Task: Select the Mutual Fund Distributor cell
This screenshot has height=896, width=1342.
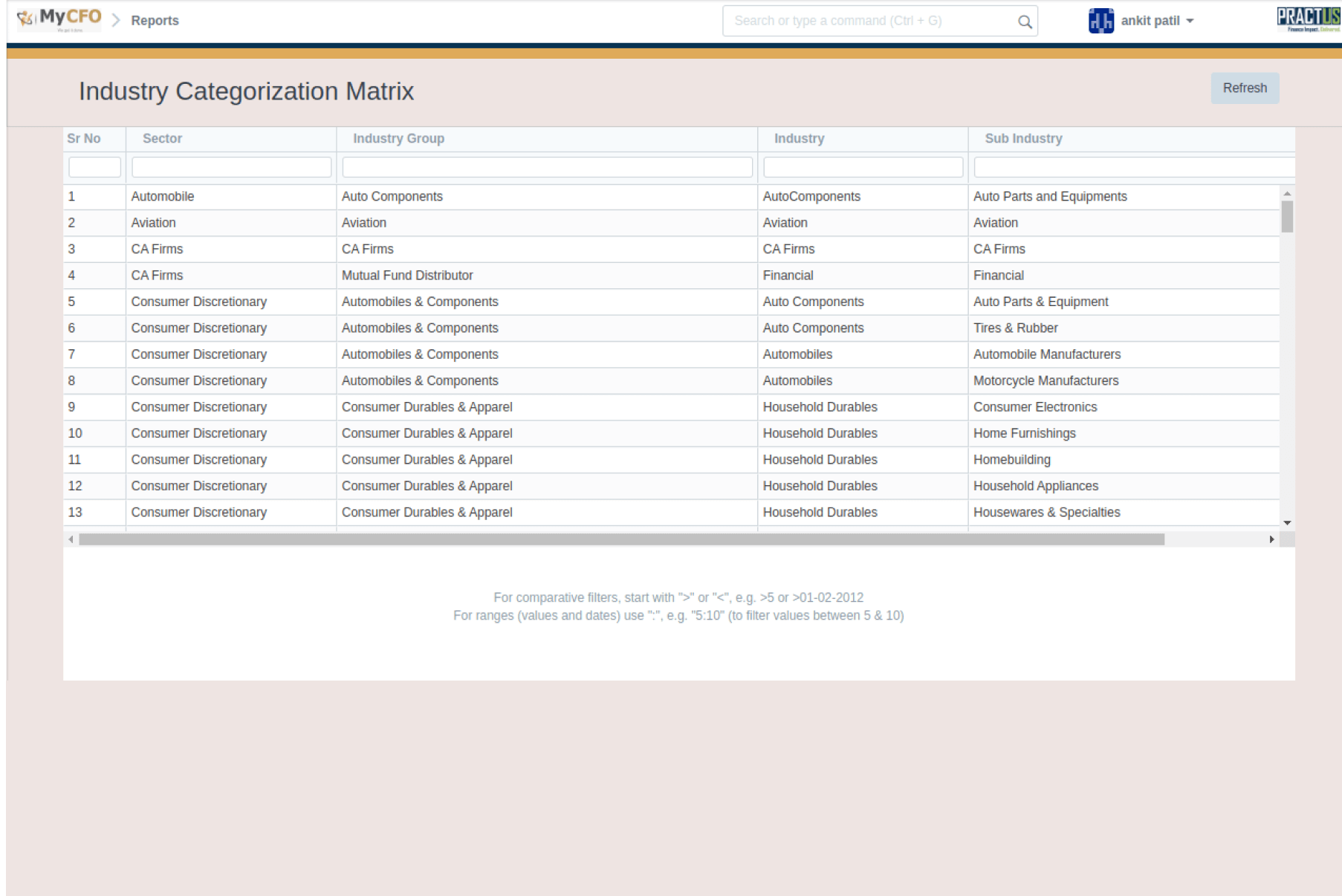Action: point(407,276)
